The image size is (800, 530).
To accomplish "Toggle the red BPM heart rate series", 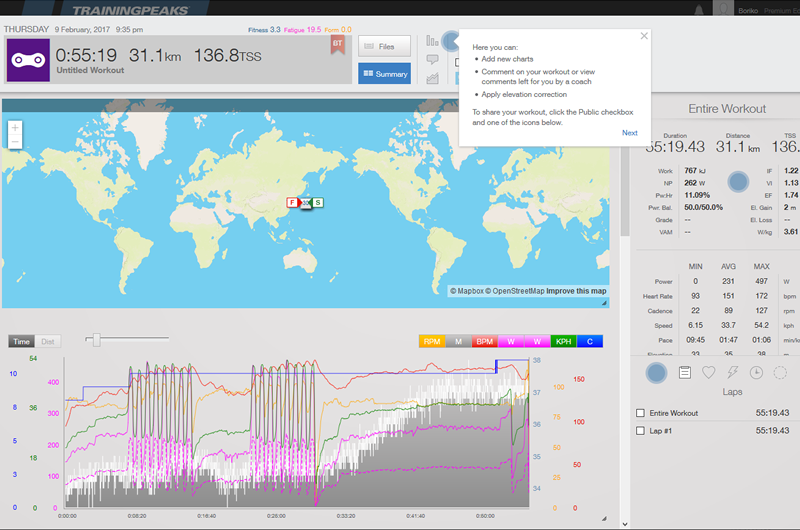I will tap(485, 341).
